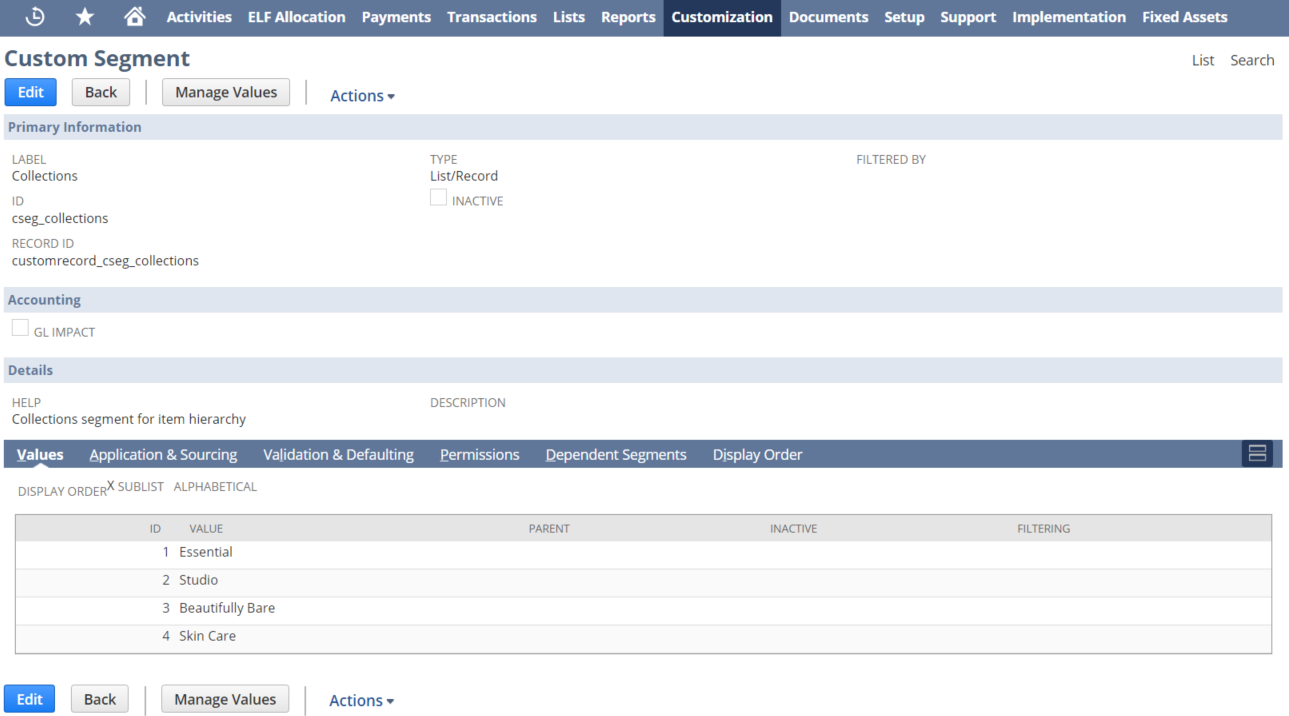Image resolution: width=1289 pixels, height=716 pixels.
Task: Click the bottom Back button
Action: (x=100, y=699)
